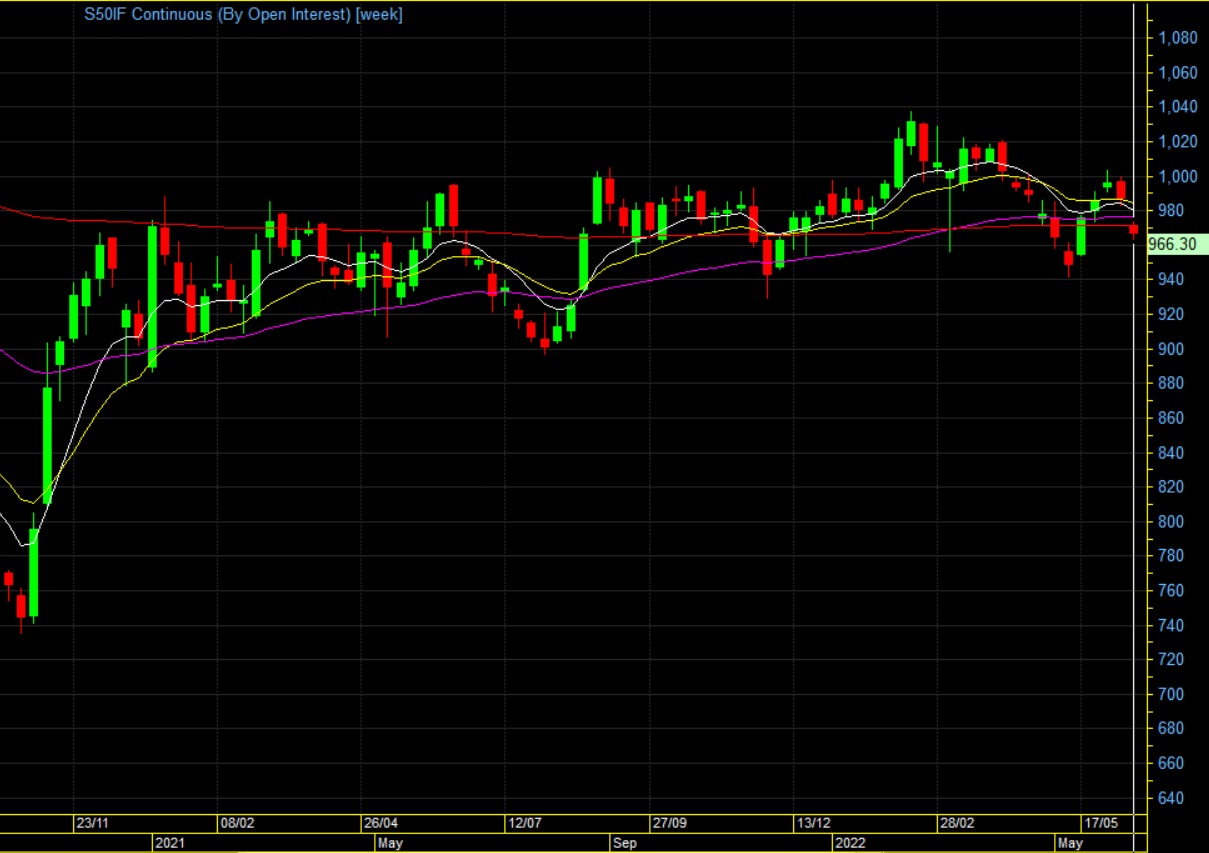This screenshot has width=1209, height=853.
Task: Click the 1,080 price axis label
Action: [1177, 38]
